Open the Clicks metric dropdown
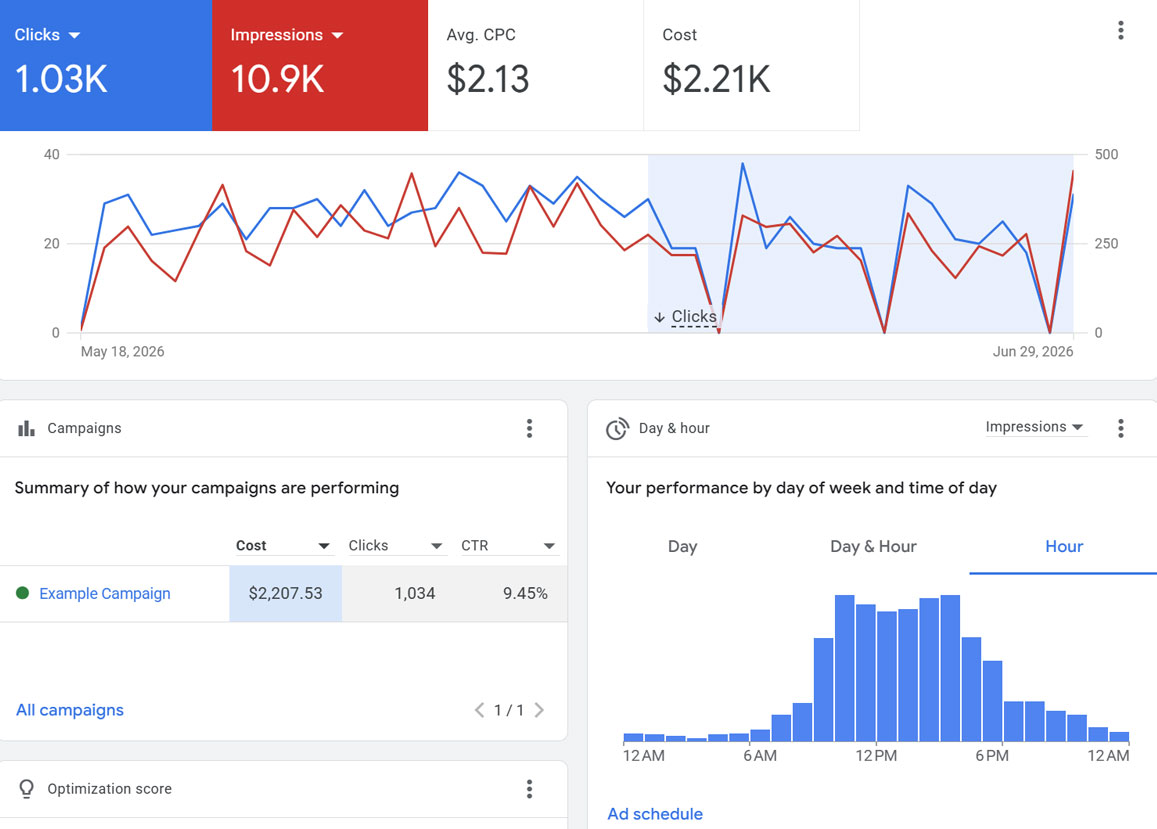The image size is (1157, 829). (47, 35)
